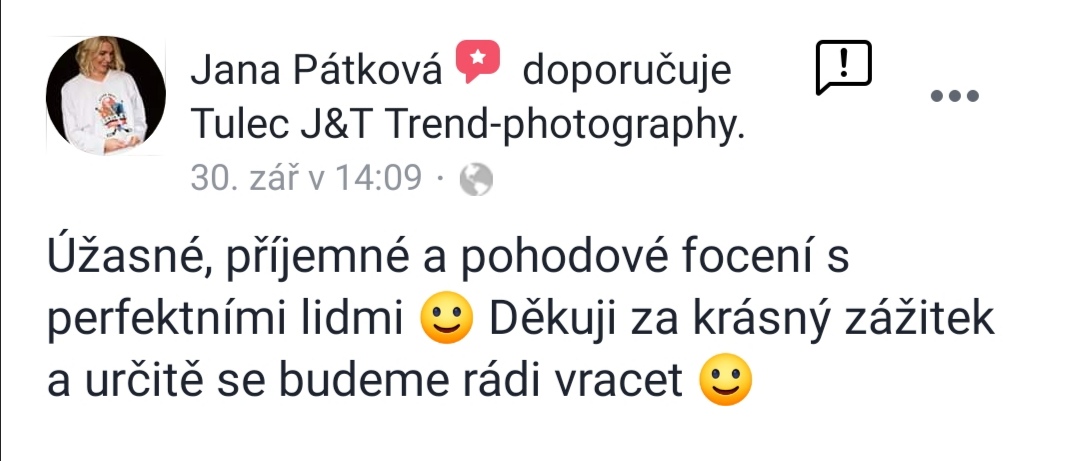
Task: Click the word 'doporučuje' in the header
Action: [627, 72]
